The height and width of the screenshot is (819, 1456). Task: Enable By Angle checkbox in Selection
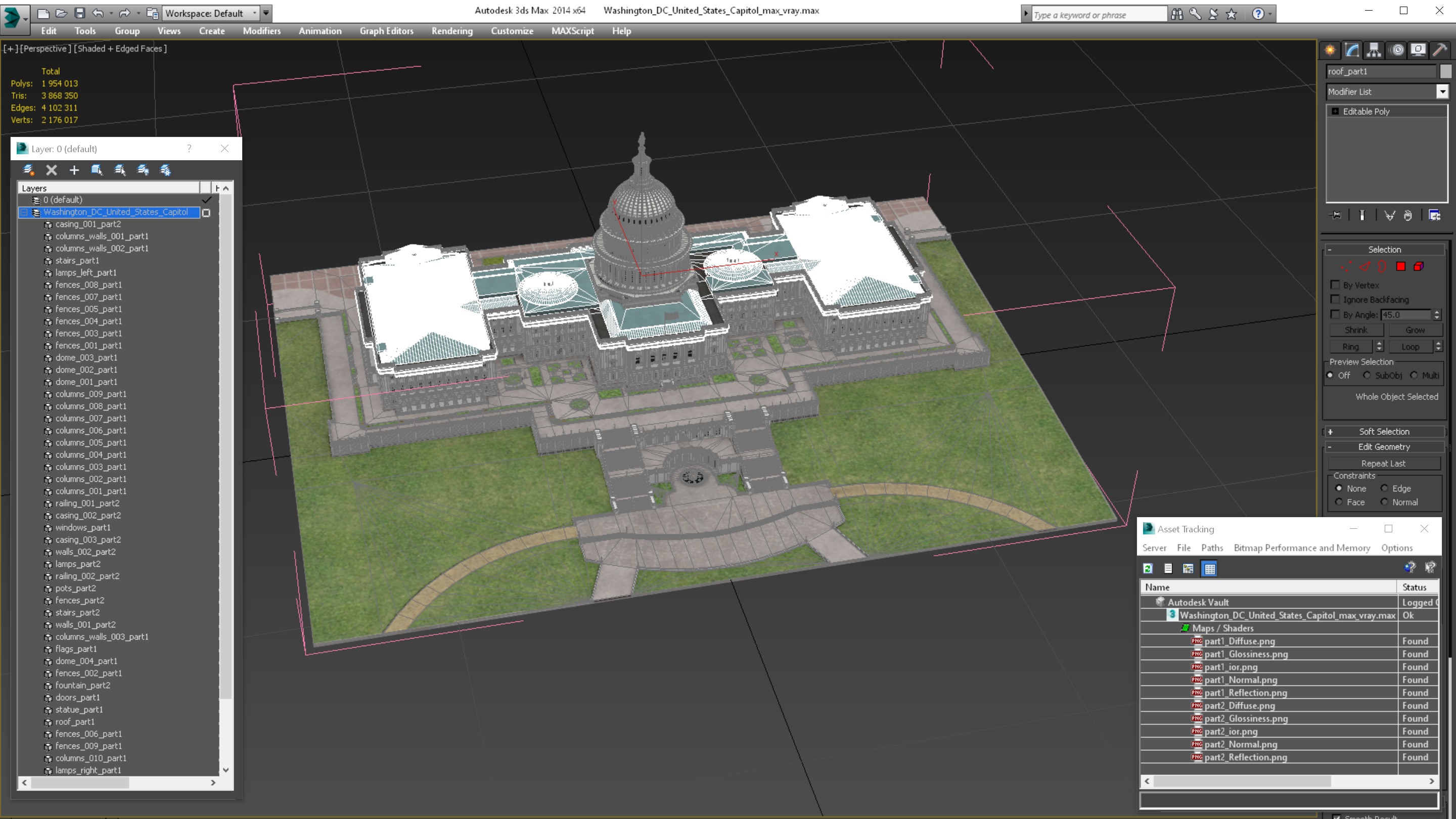pos(1334,314)
